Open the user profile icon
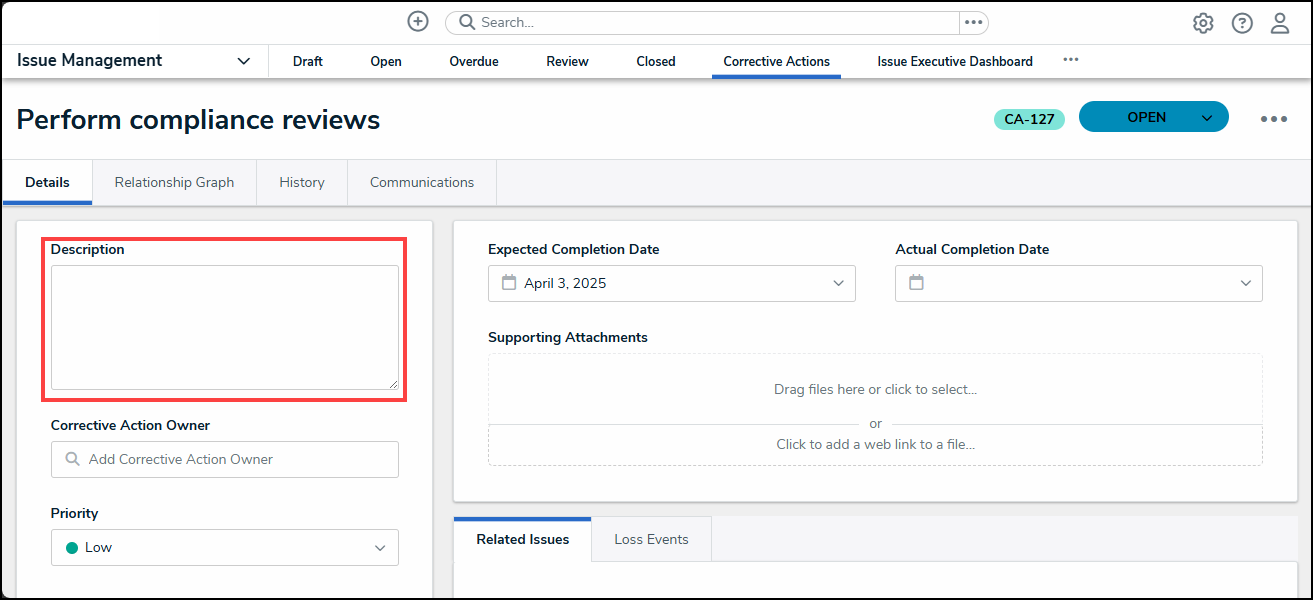The image size is (1313, 600). (x=1280, y=23)
